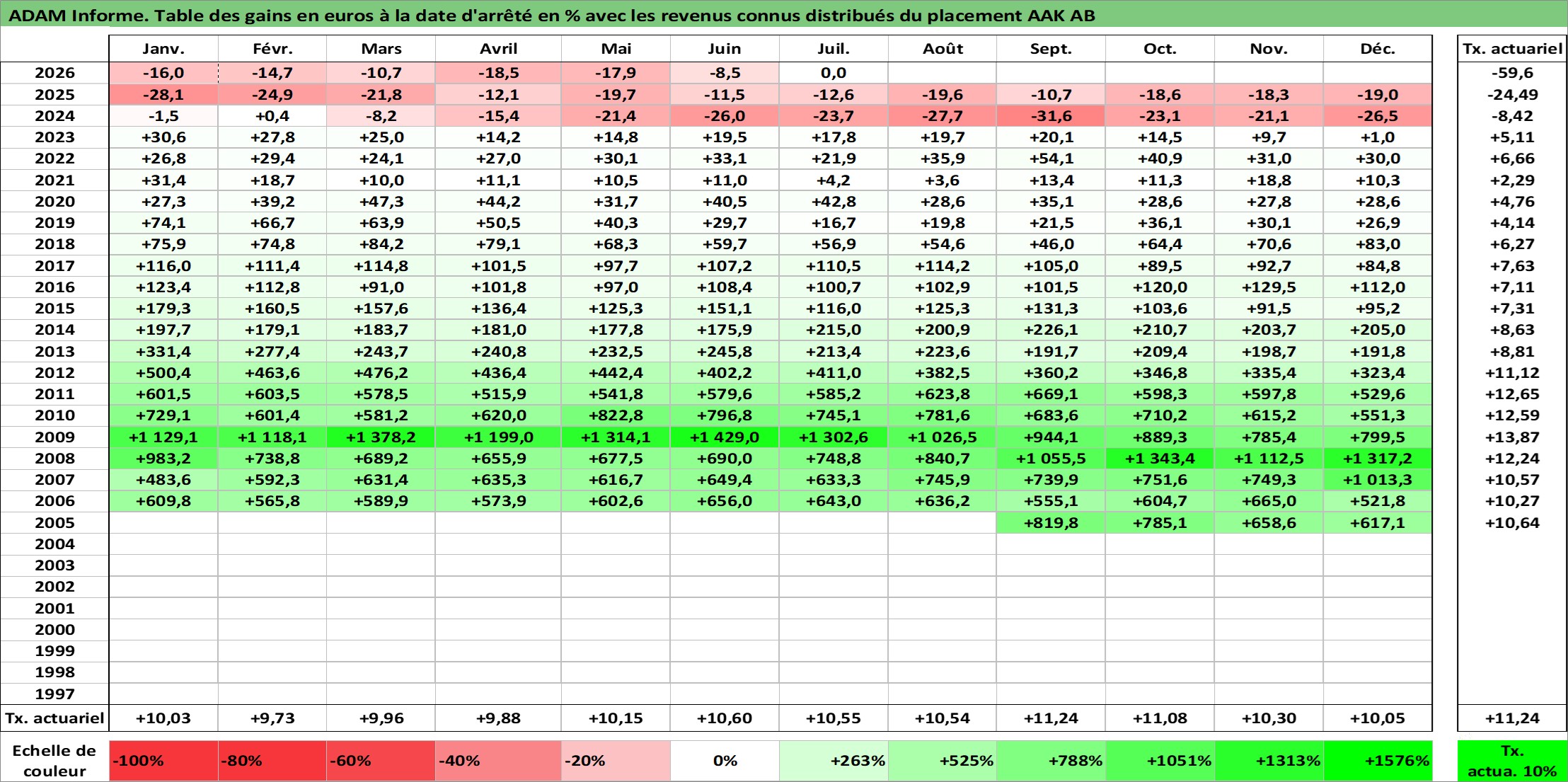This screenshot has height=782, width=1568.
Task: Select the cell showing +0,4
Action: pos(272,116)
